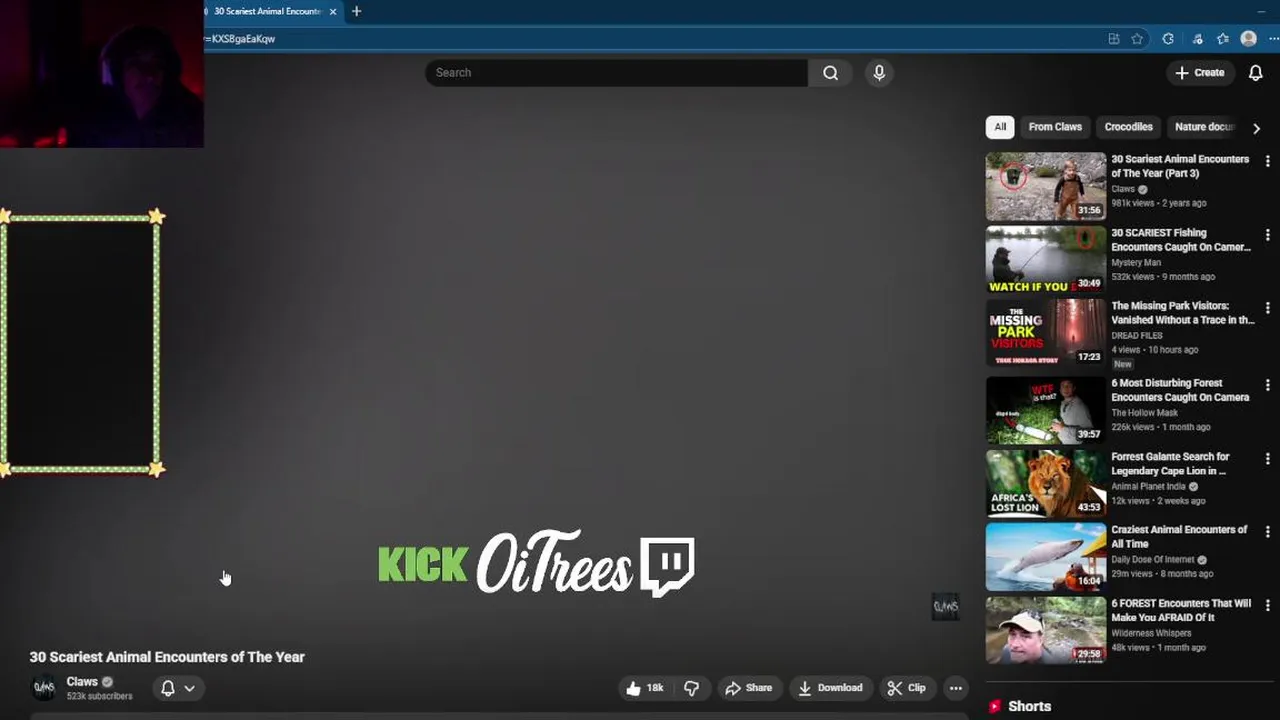Open options for Missing Park Visitors video
Image resolution: width=1280 pixels, height=720 pixels.
pos(1267,308)
